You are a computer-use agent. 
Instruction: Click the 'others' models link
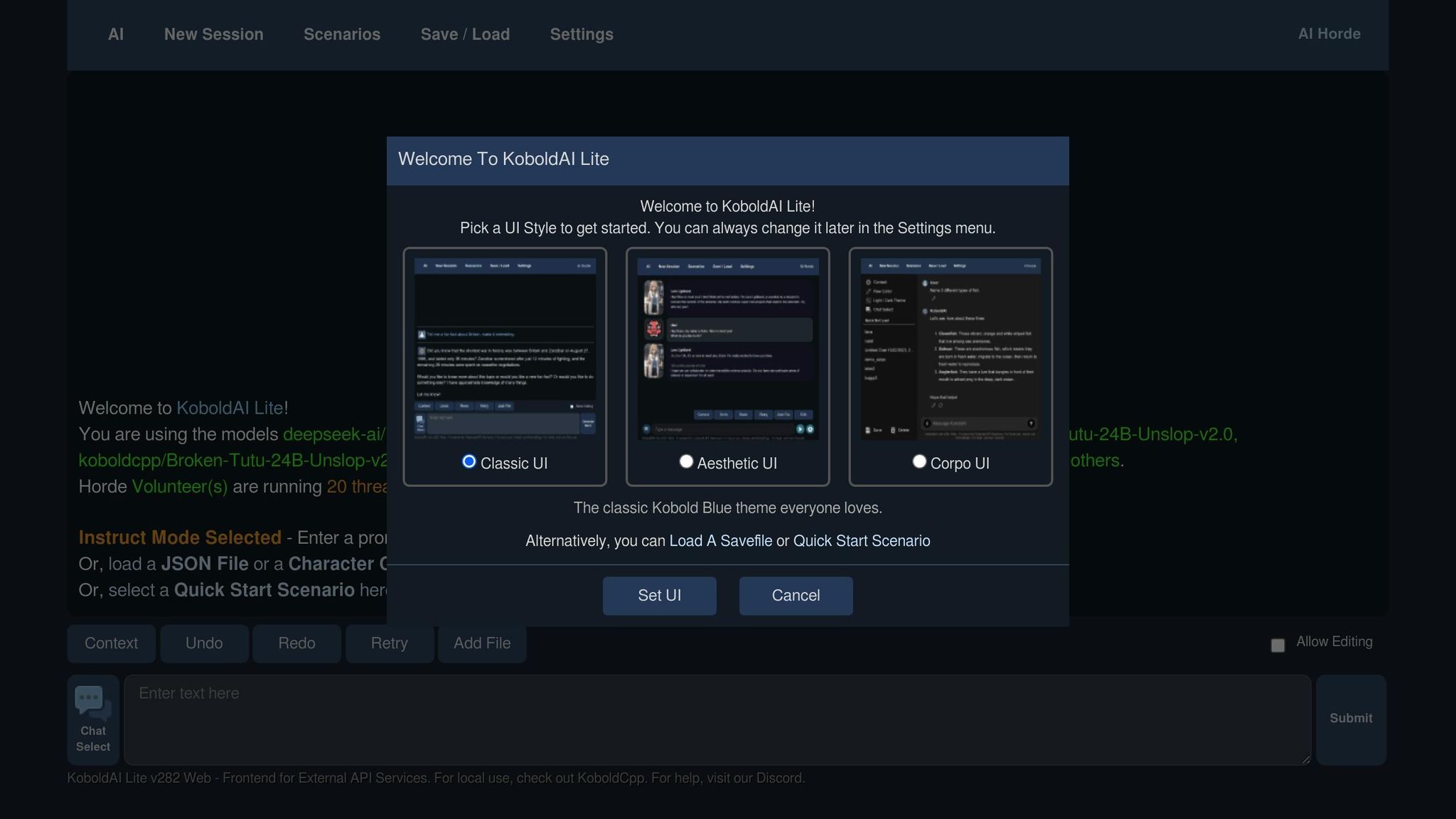1095,461
